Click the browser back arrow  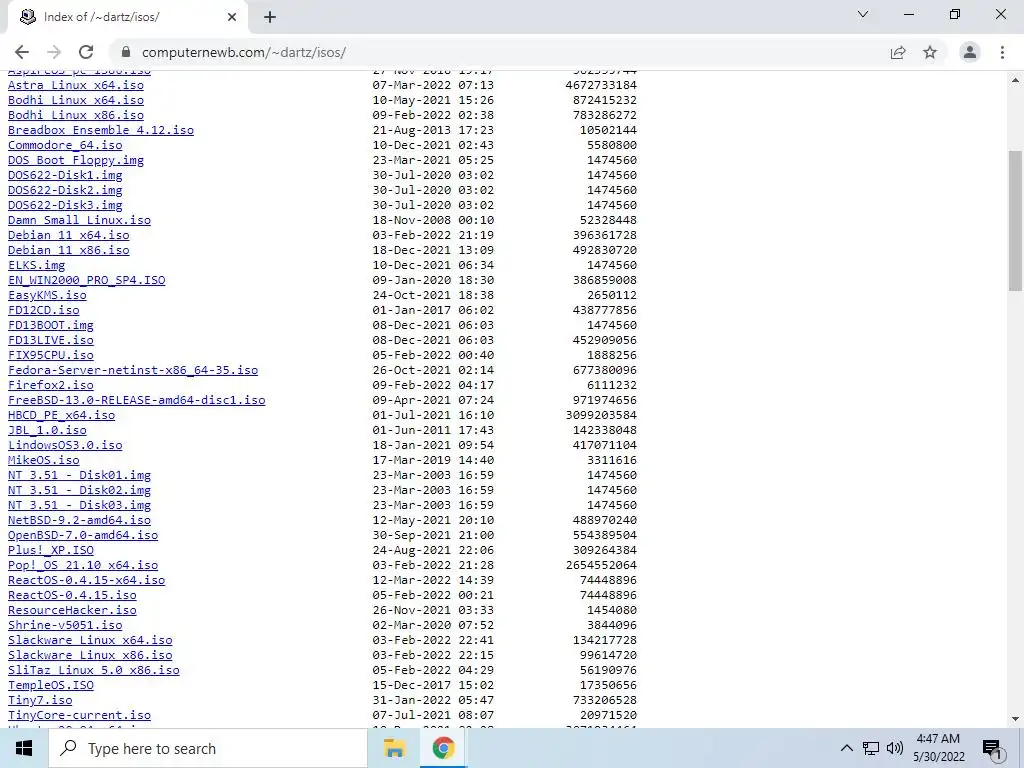pyautogui.click(x=22, y=52)
